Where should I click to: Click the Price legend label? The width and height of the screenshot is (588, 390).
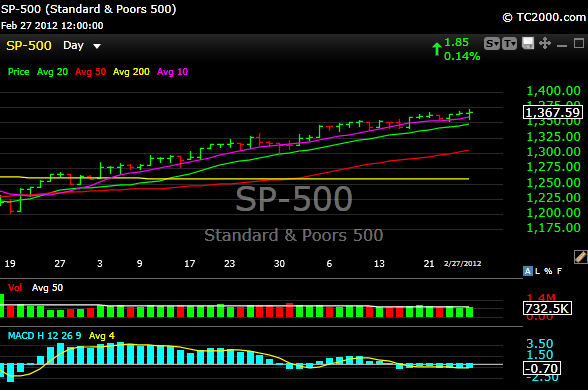(18, 72)
